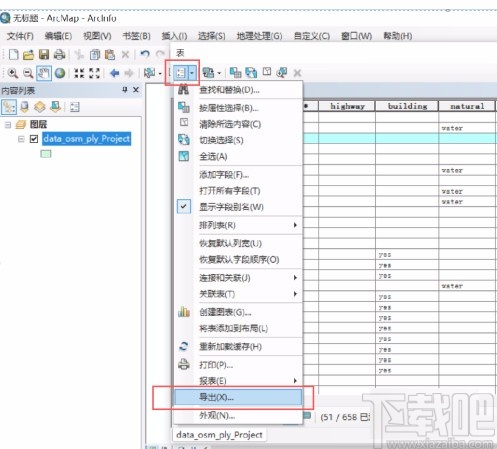Collapse data_osm_ply_Project layer node
497x449 pixels.
coord(21,139)
